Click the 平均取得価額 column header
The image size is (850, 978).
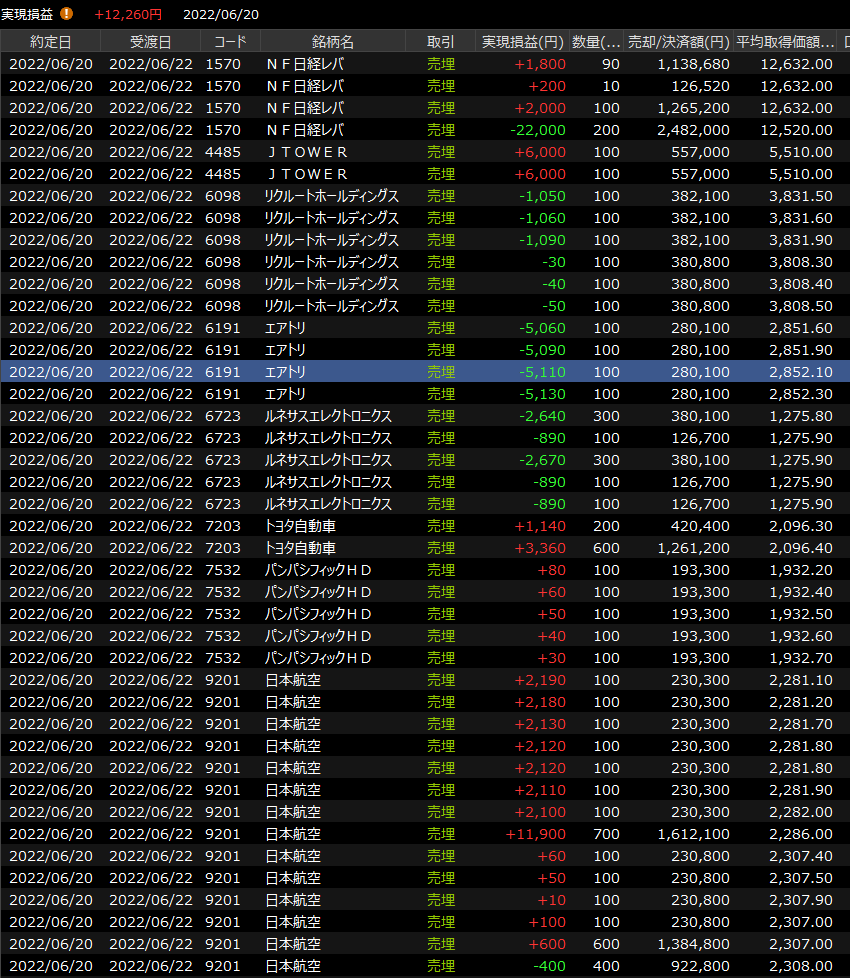pos(785,42)
